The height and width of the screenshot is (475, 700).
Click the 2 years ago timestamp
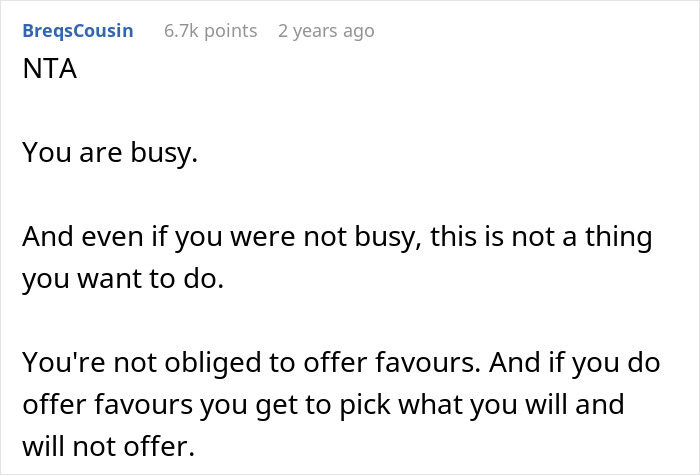tap(326, 31)
